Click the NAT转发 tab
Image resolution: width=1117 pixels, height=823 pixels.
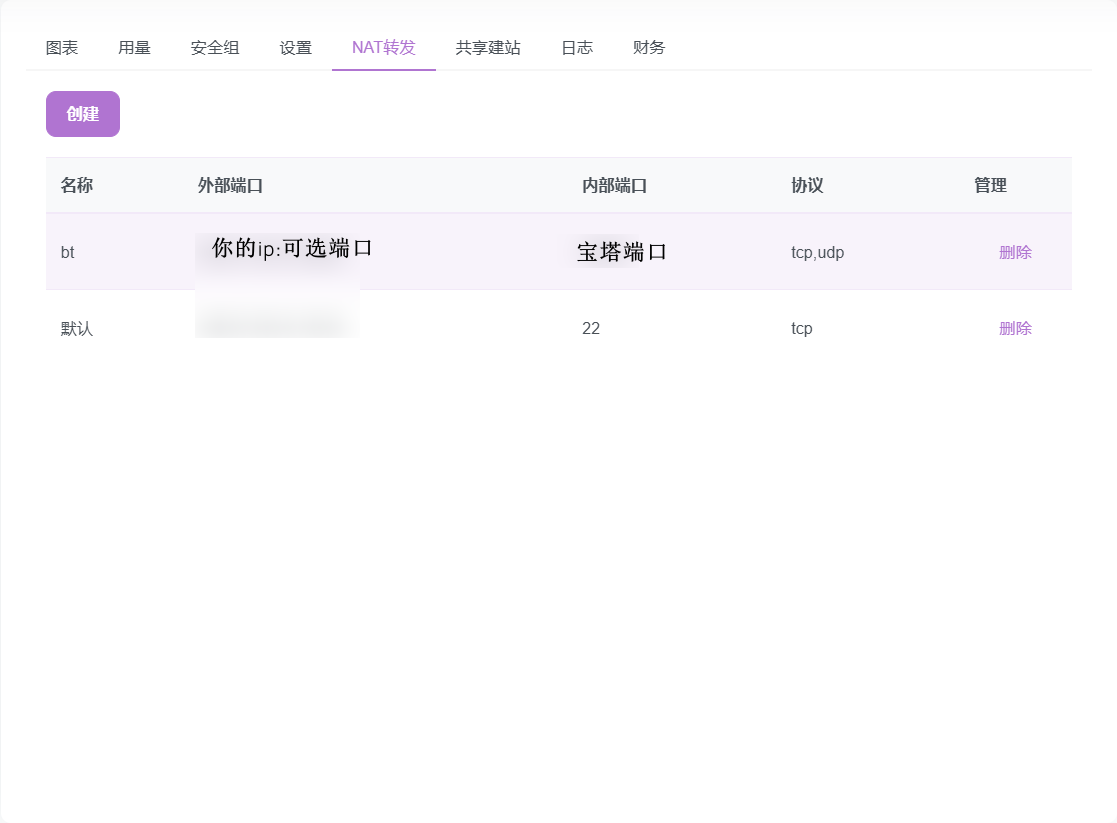point(384,47)
